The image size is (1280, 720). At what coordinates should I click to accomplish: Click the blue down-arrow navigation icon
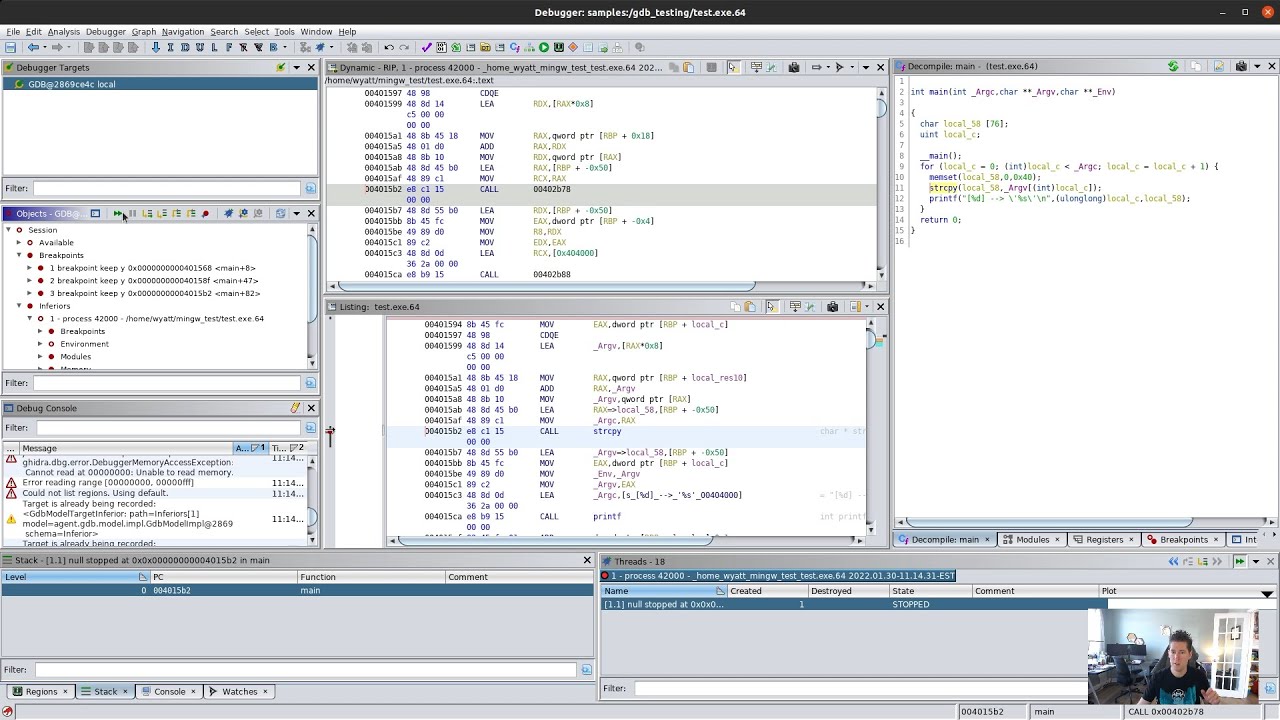tap(156, 47)
